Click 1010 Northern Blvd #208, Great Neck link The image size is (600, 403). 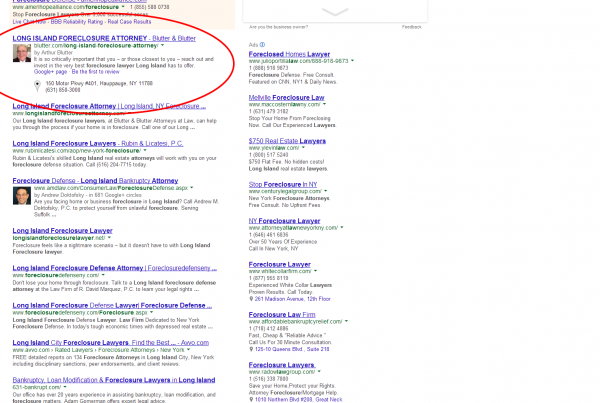pos(298,400)
